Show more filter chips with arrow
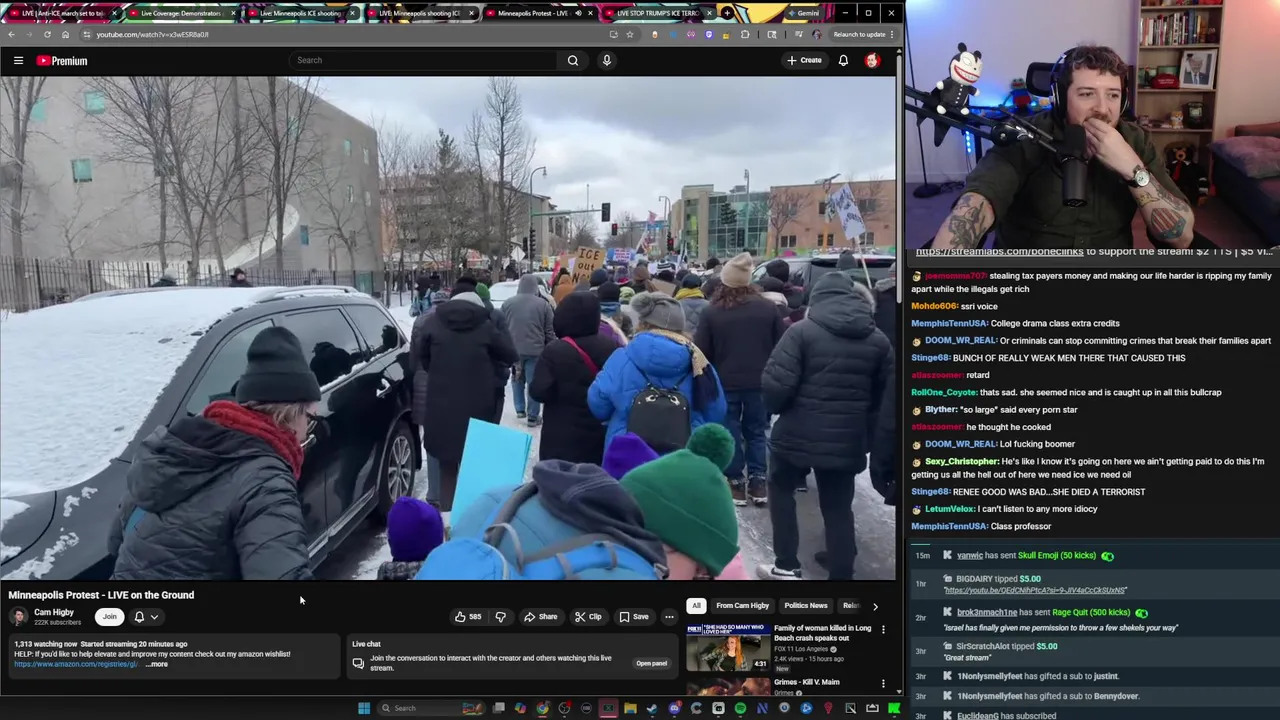Screen dimensions: 1280x720 click(x=875, y=606)
